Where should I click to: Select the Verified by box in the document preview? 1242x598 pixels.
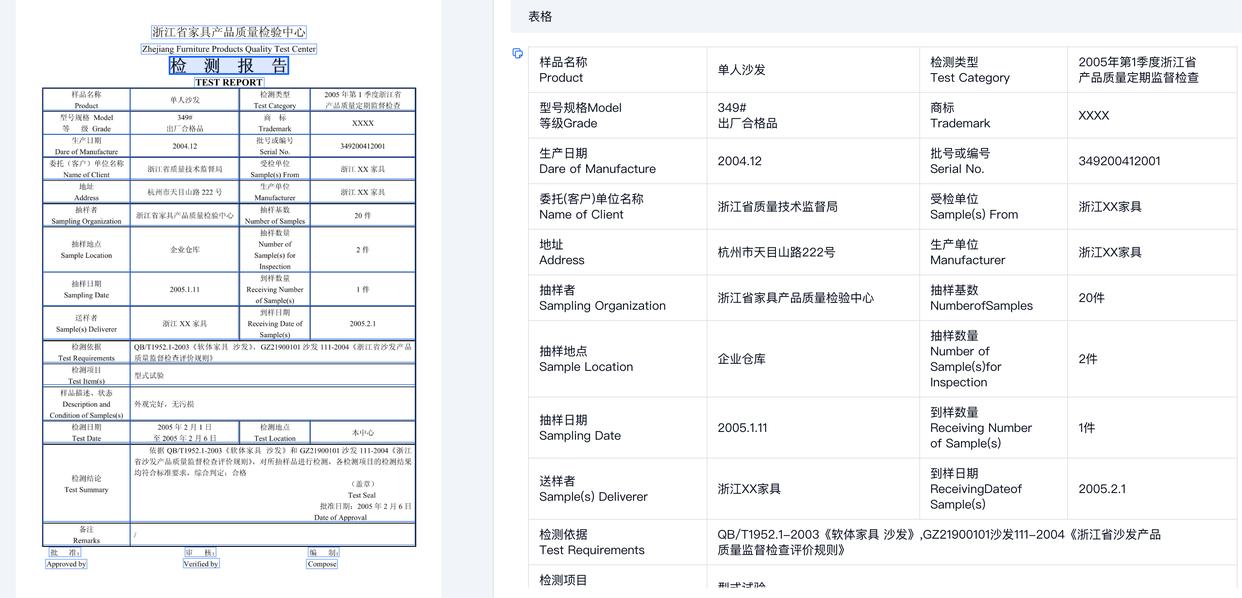[201, 564]
